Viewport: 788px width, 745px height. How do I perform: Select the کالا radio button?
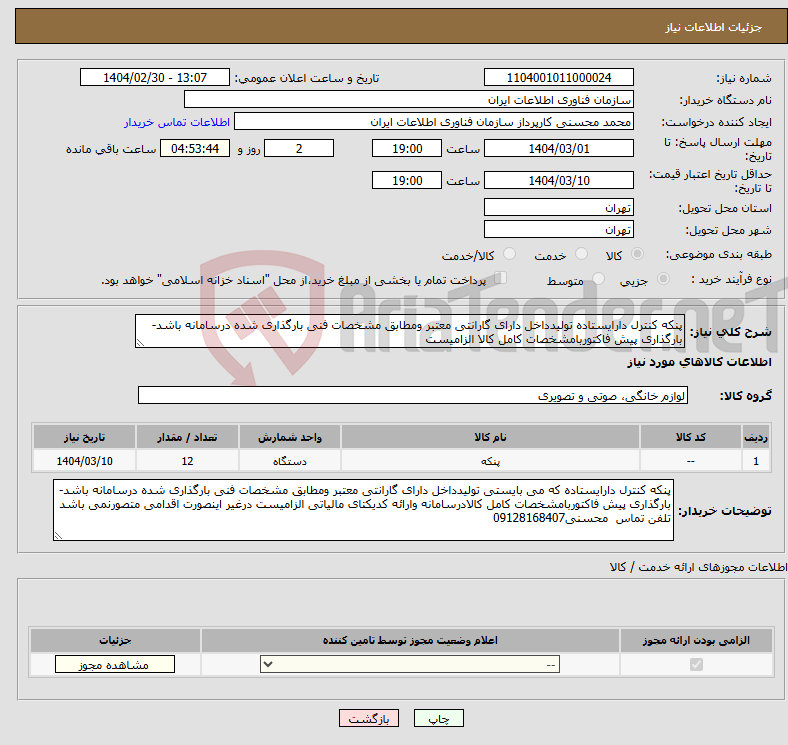point(639,255)
